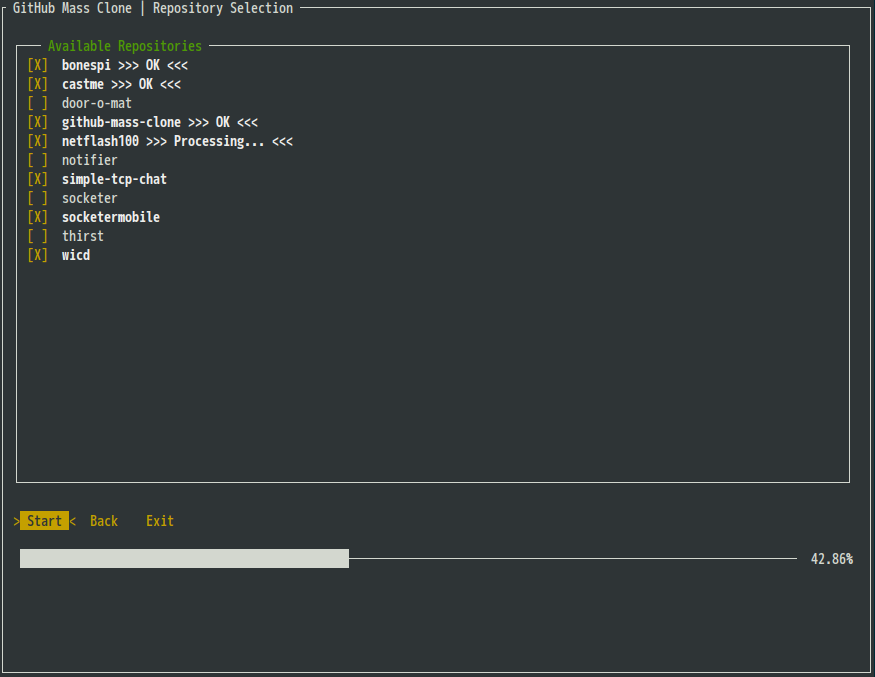Click the Exit button
Viewport: 875px width, 677px height.
[160, 521]
